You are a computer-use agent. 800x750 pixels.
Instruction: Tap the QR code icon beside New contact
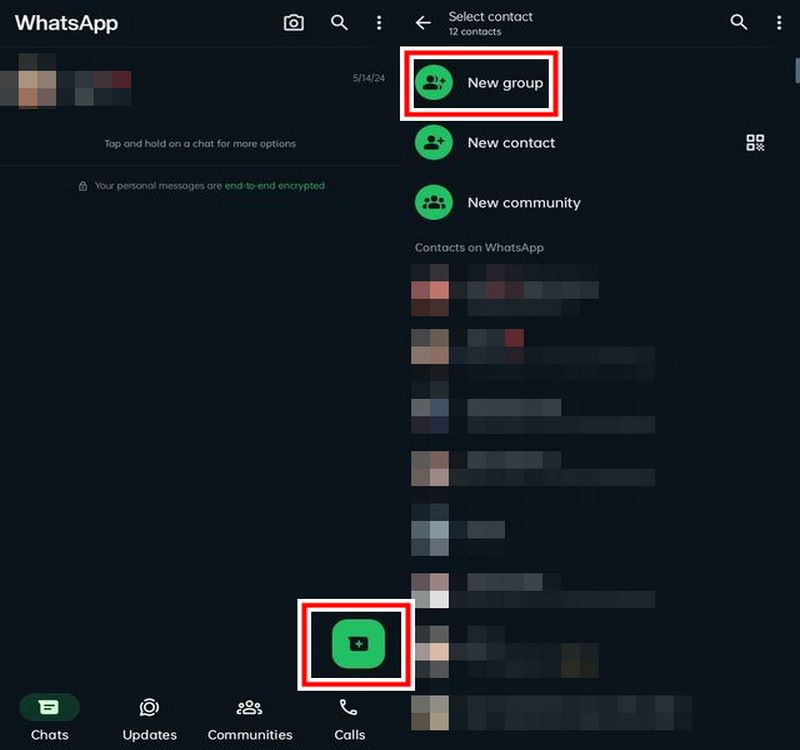coord(755,143)
